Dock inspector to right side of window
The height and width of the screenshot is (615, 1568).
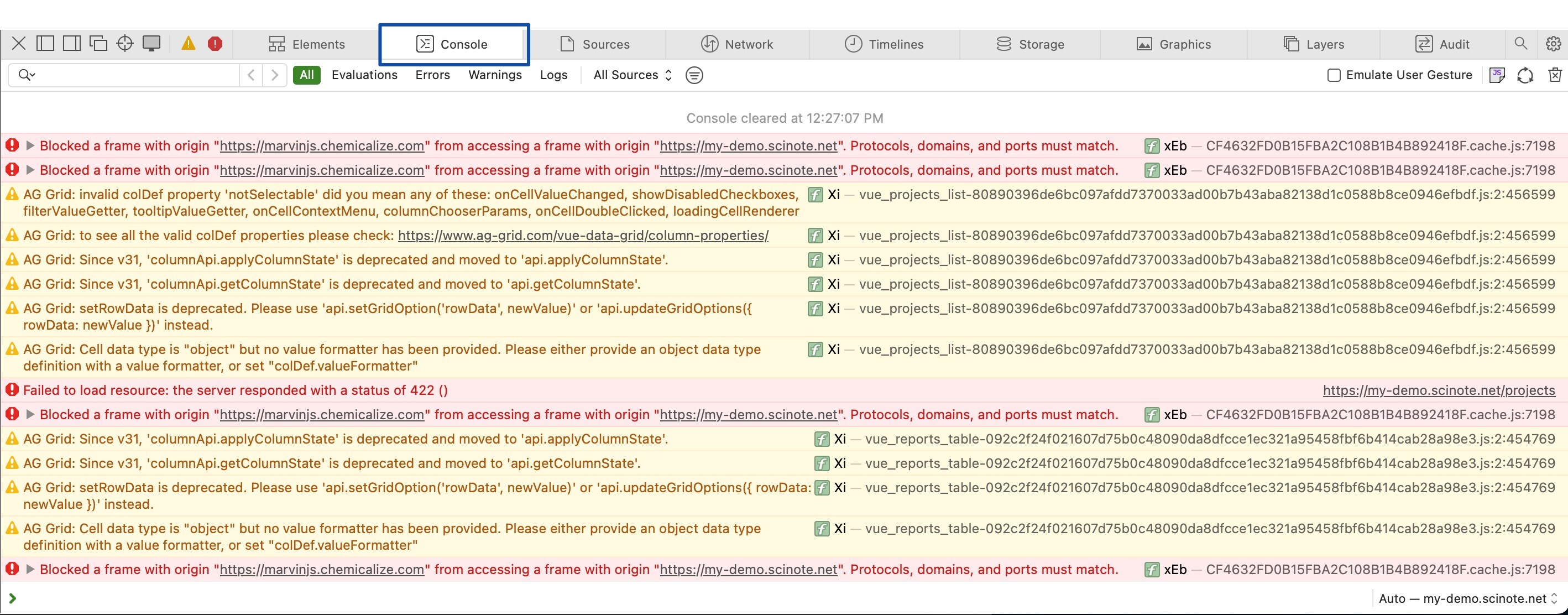click(x=72, y=43)
